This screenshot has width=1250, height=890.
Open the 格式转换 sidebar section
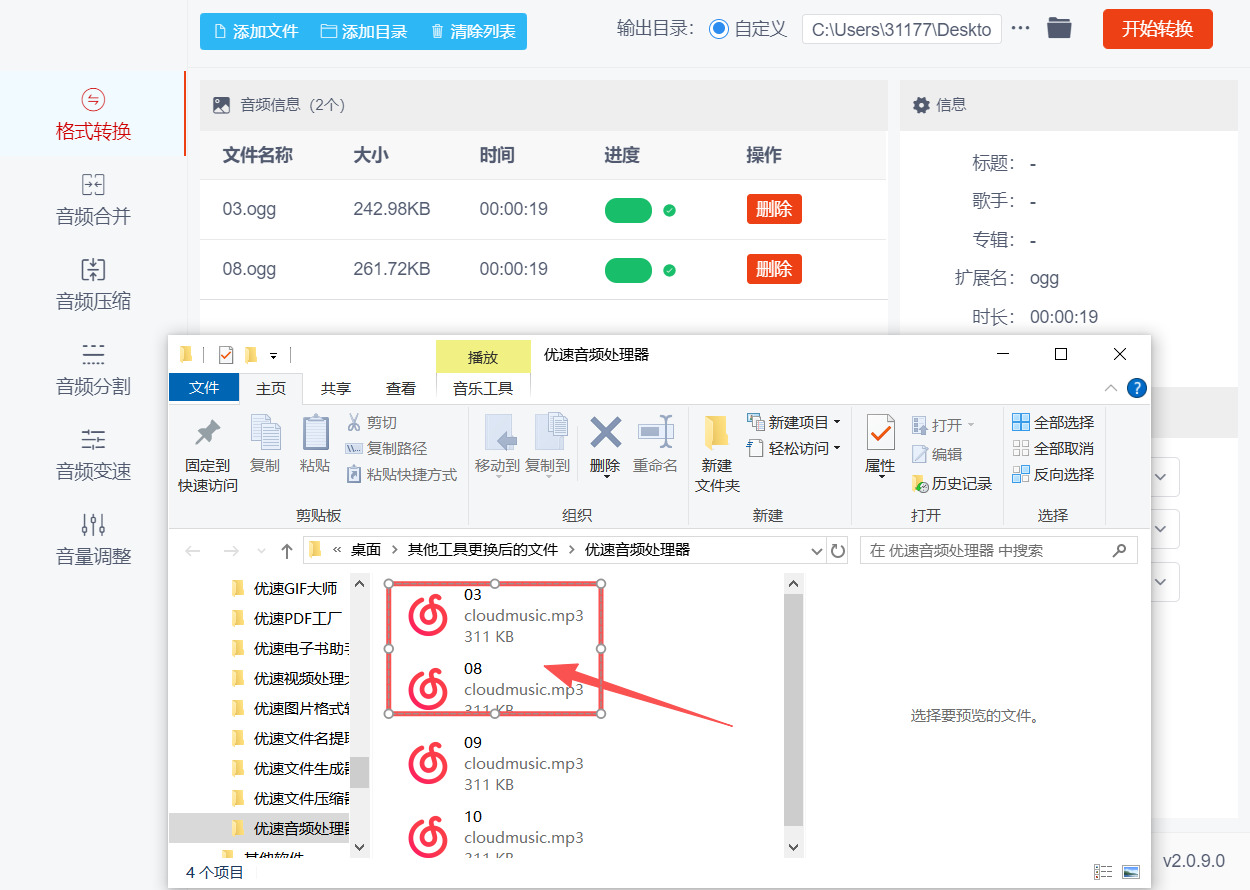point(93,114)
